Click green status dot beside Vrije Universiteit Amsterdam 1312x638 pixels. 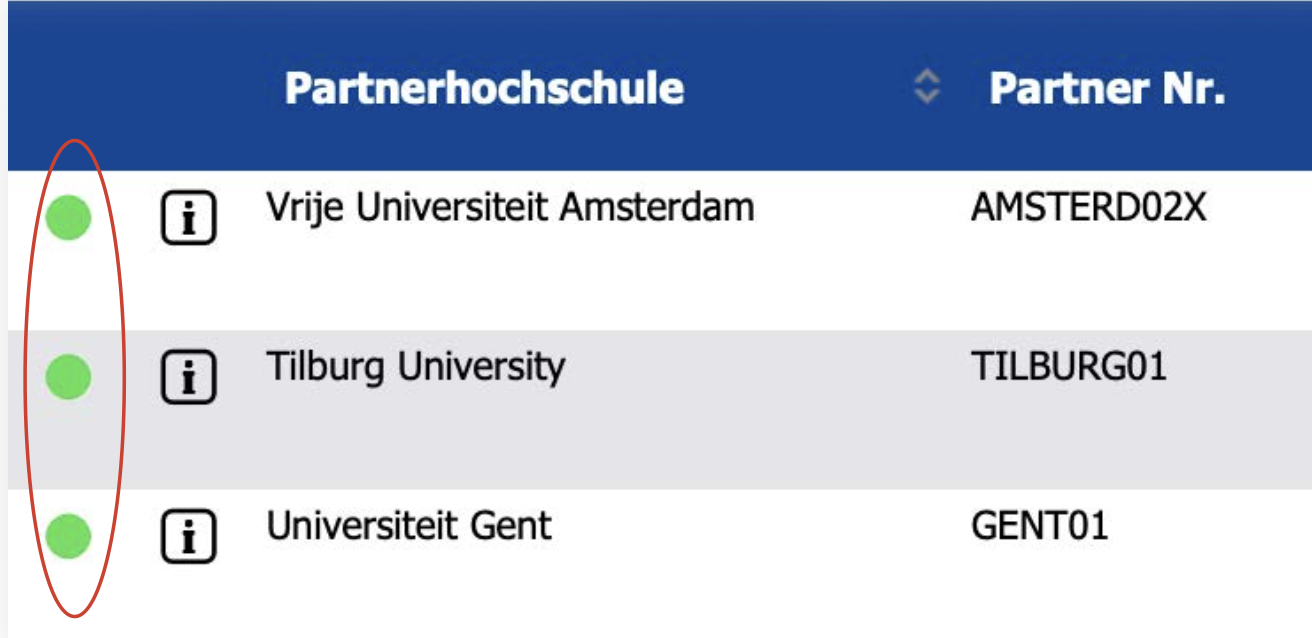(69, 218)
